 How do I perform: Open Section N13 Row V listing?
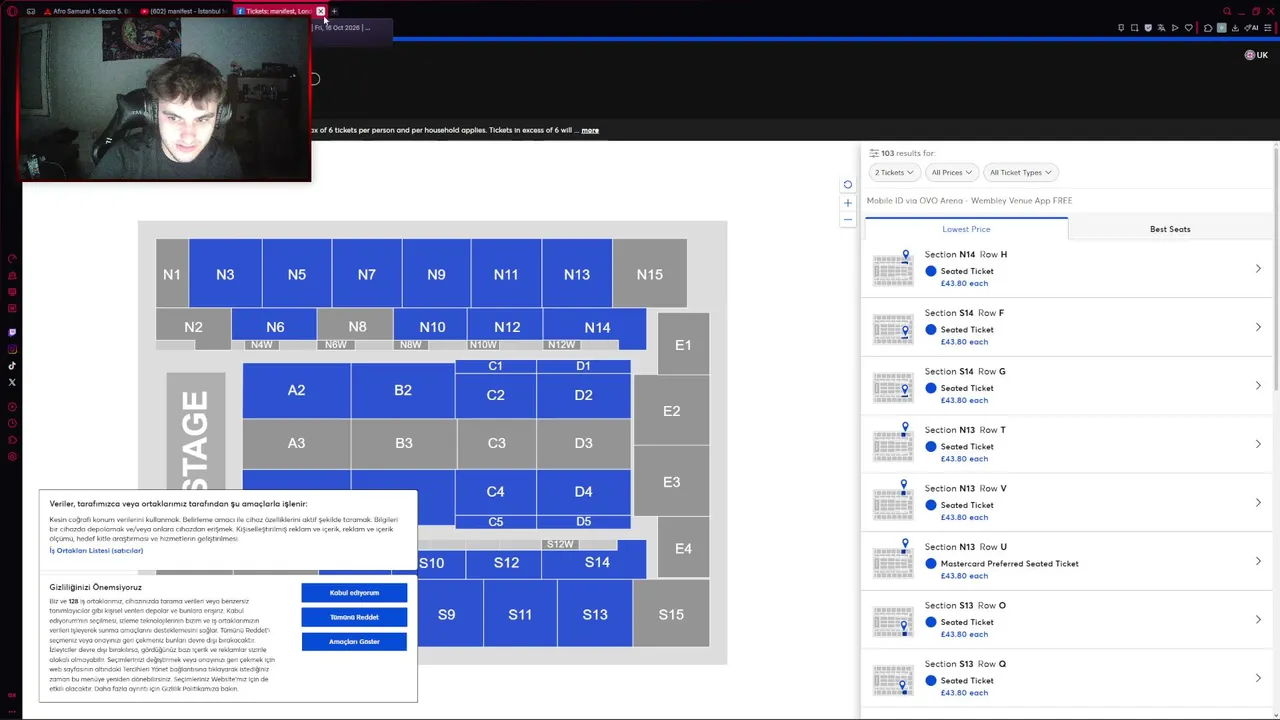[1068, 503]
